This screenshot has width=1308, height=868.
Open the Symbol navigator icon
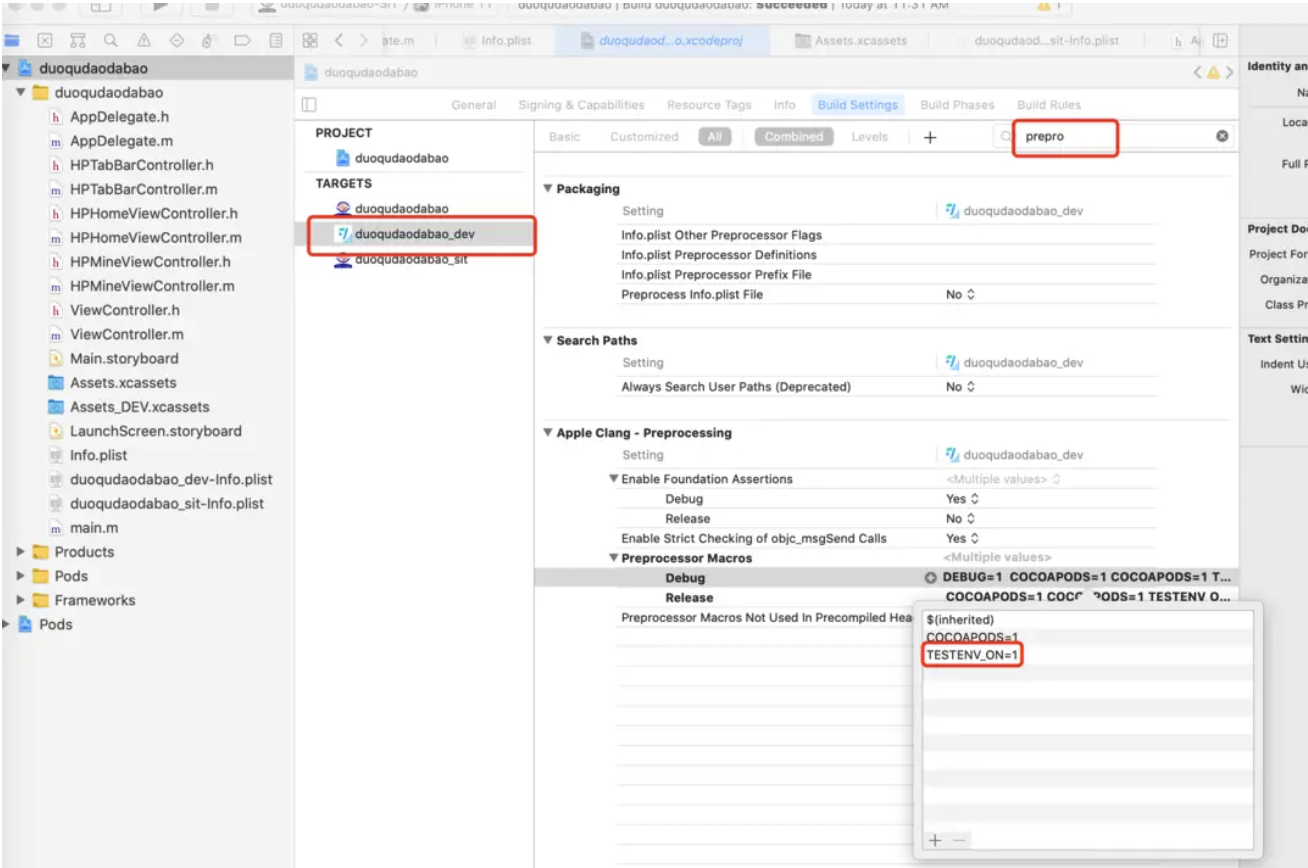pos(78,41)
